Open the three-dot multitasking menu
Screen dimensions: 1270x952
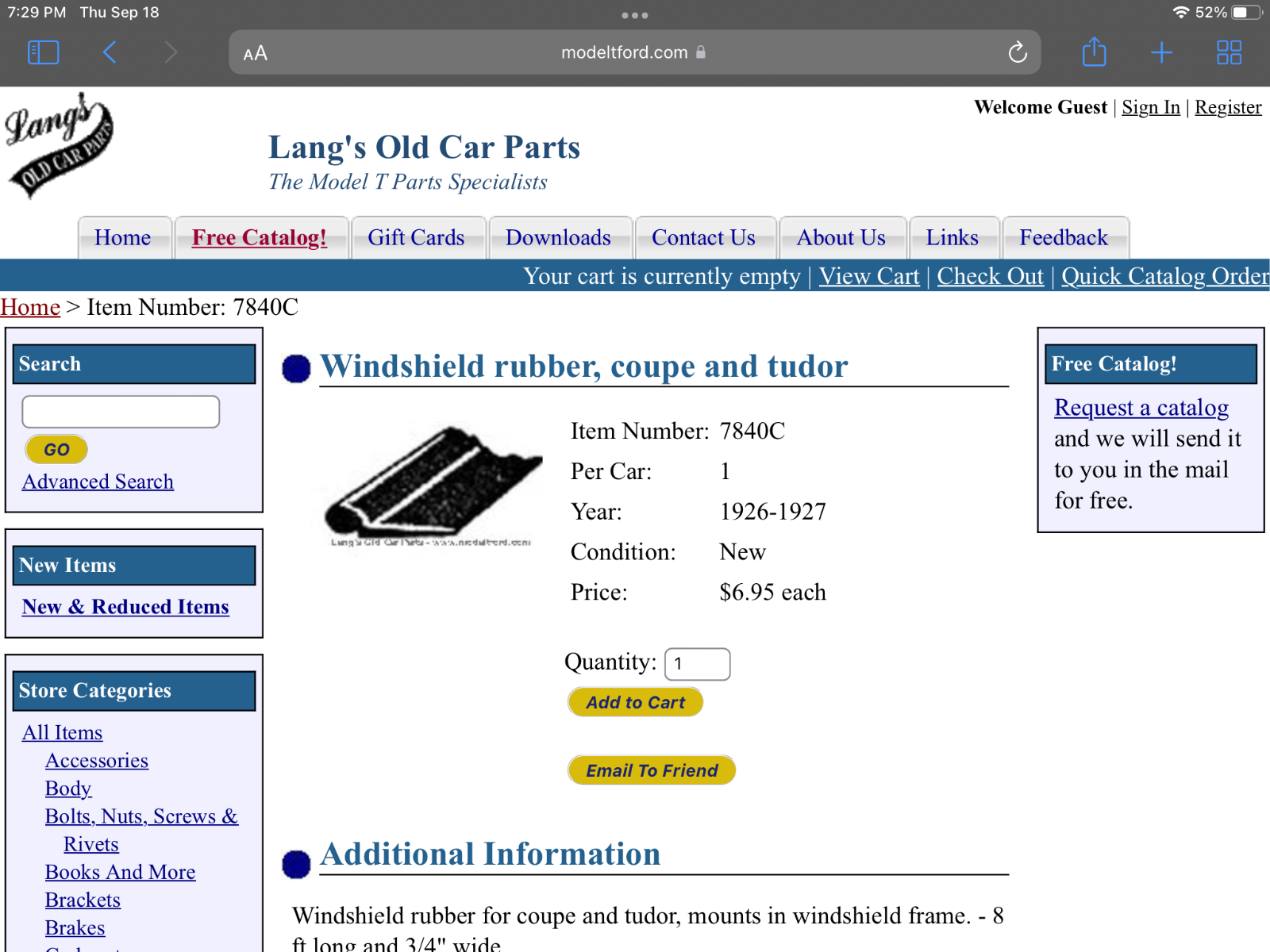click(634, 15)
